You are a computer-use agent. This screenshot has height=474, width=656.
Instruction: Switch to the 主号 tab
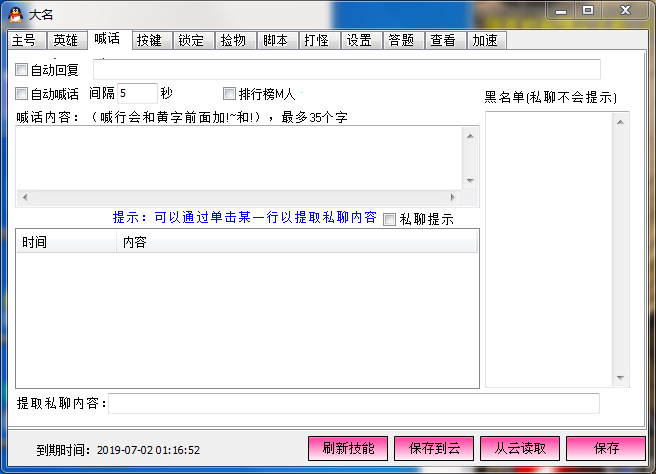tap(27, 41)
